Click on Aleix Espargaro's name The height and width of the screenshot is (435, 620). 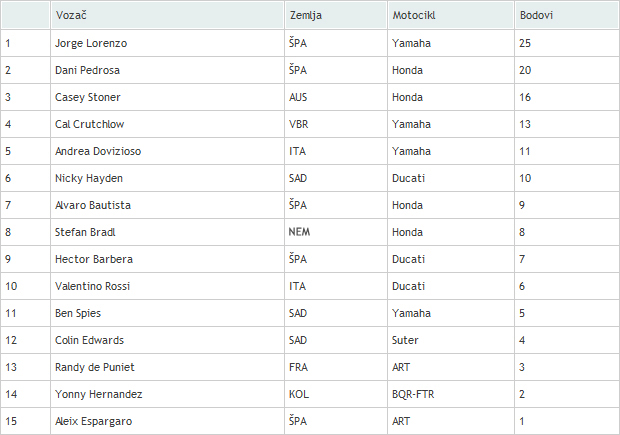tap(94, 421)
